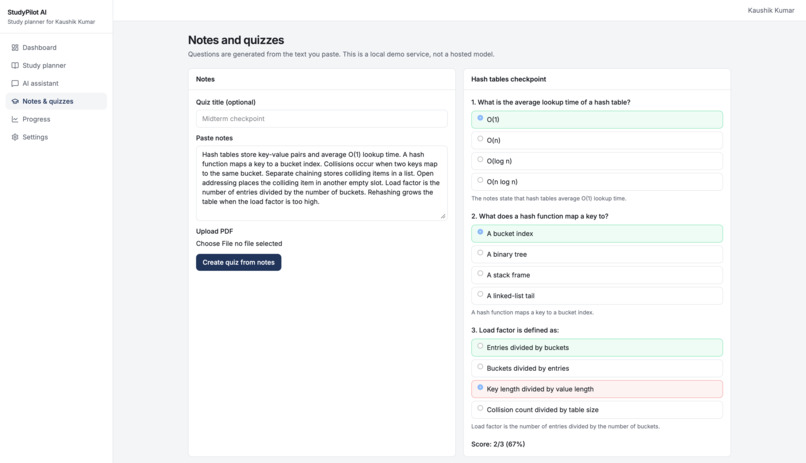This screenshot has width=806, height=463.
Task: Click the 'Upload PDF' label
Action: [x=214, y=231]
